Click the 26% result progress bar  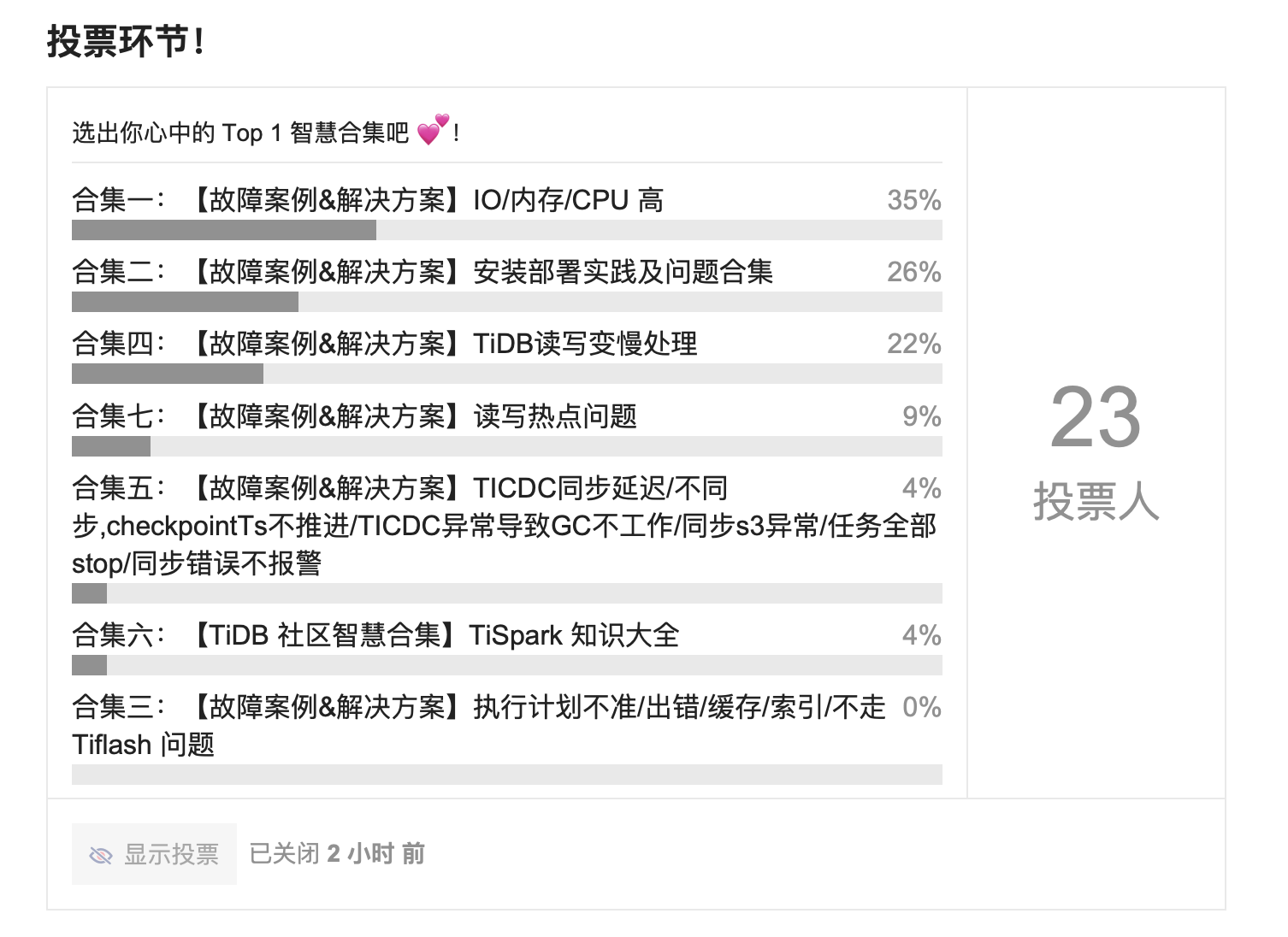(x=506, y=302)
